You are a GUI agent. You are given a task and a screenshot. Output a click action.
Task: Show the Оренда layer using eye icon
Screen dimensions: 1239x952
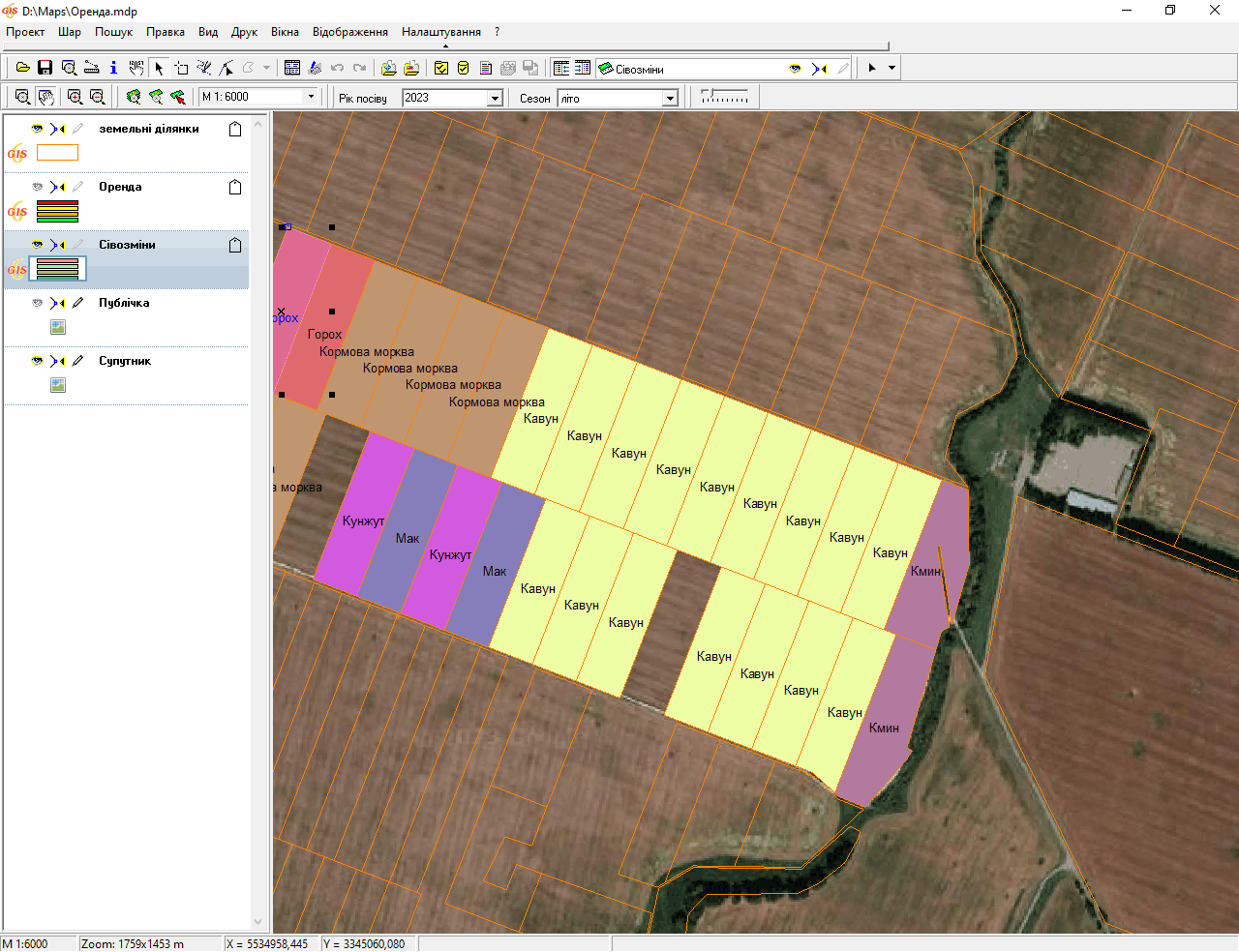point(37,187)
